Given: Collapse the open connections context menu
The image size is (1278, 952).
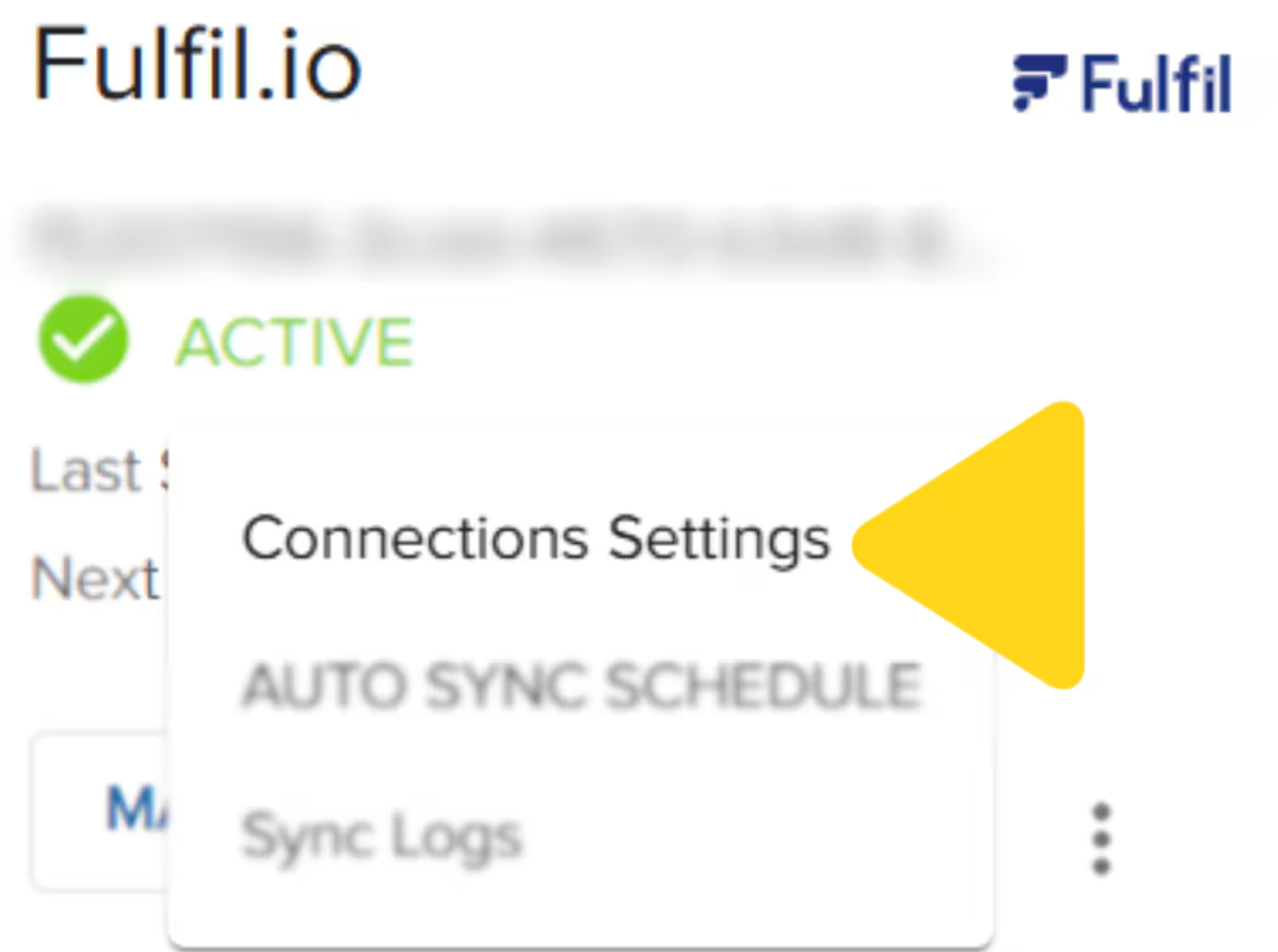Looking at the screenshot, I should tap(1101, 839).
